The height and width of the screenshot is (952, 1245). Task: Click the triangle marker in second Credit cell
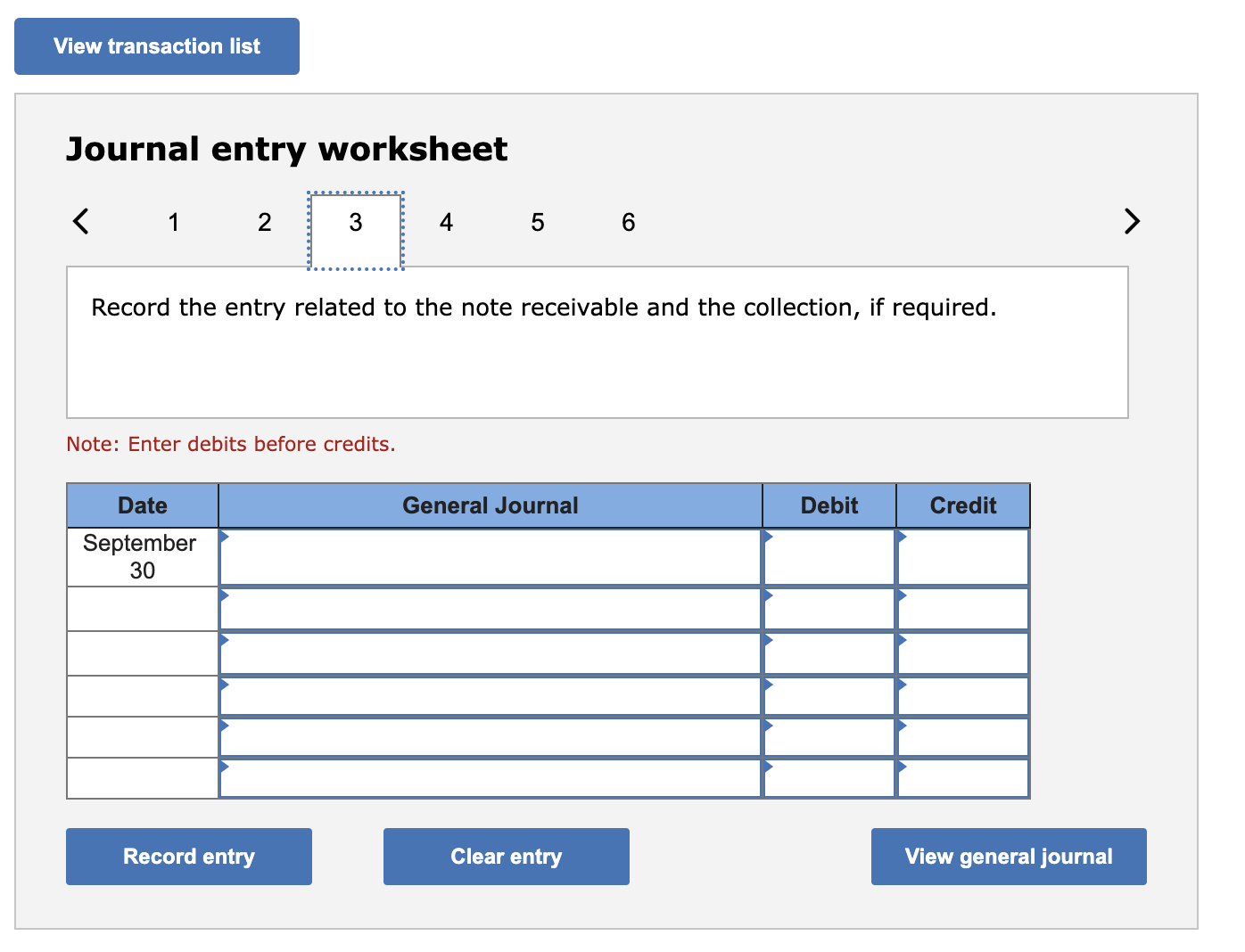pyautogui.click(x=901, y=594)
